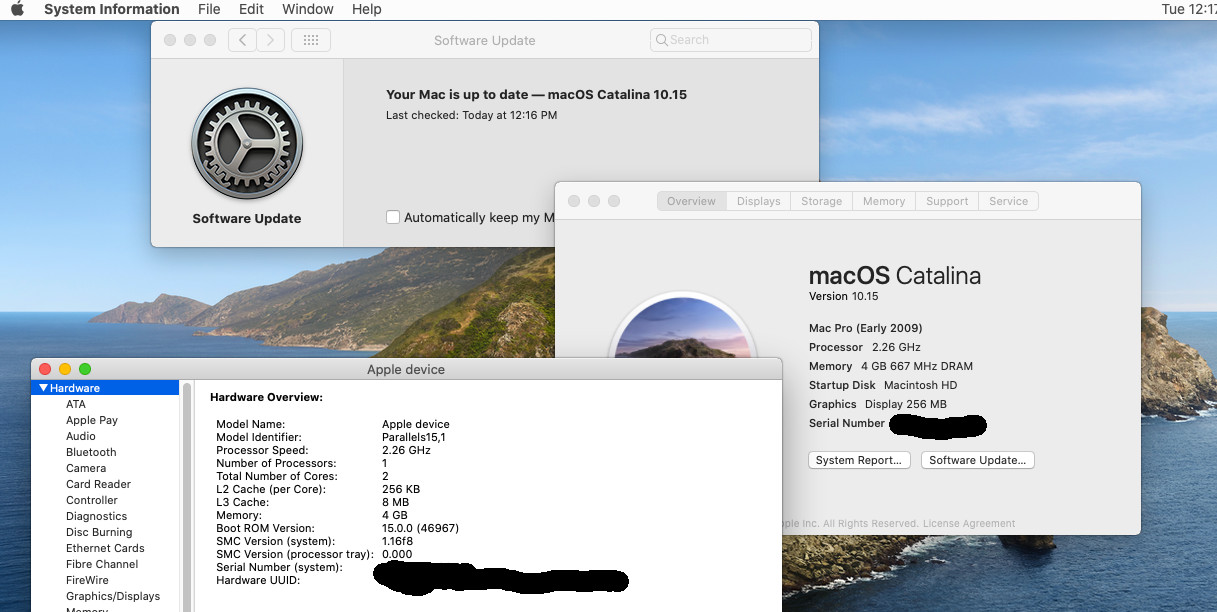This screenshot has width=1217, height=612.
Task: Close the Apple device window
Action: point(45,369)
